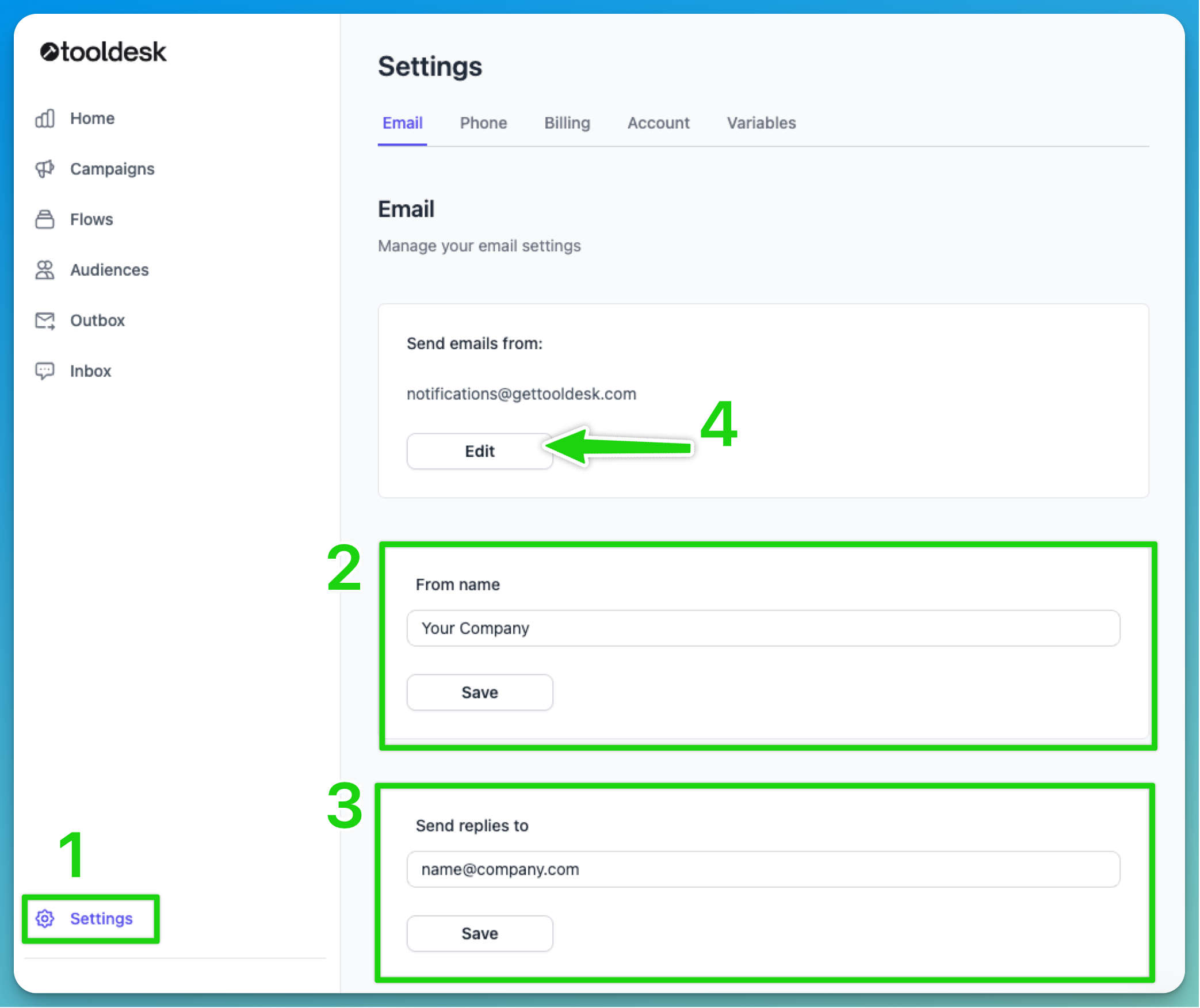The height and width of the screenshot is (1008, 1200).
Task: Click the tooldesk logo
Action: tap(103, 52)
